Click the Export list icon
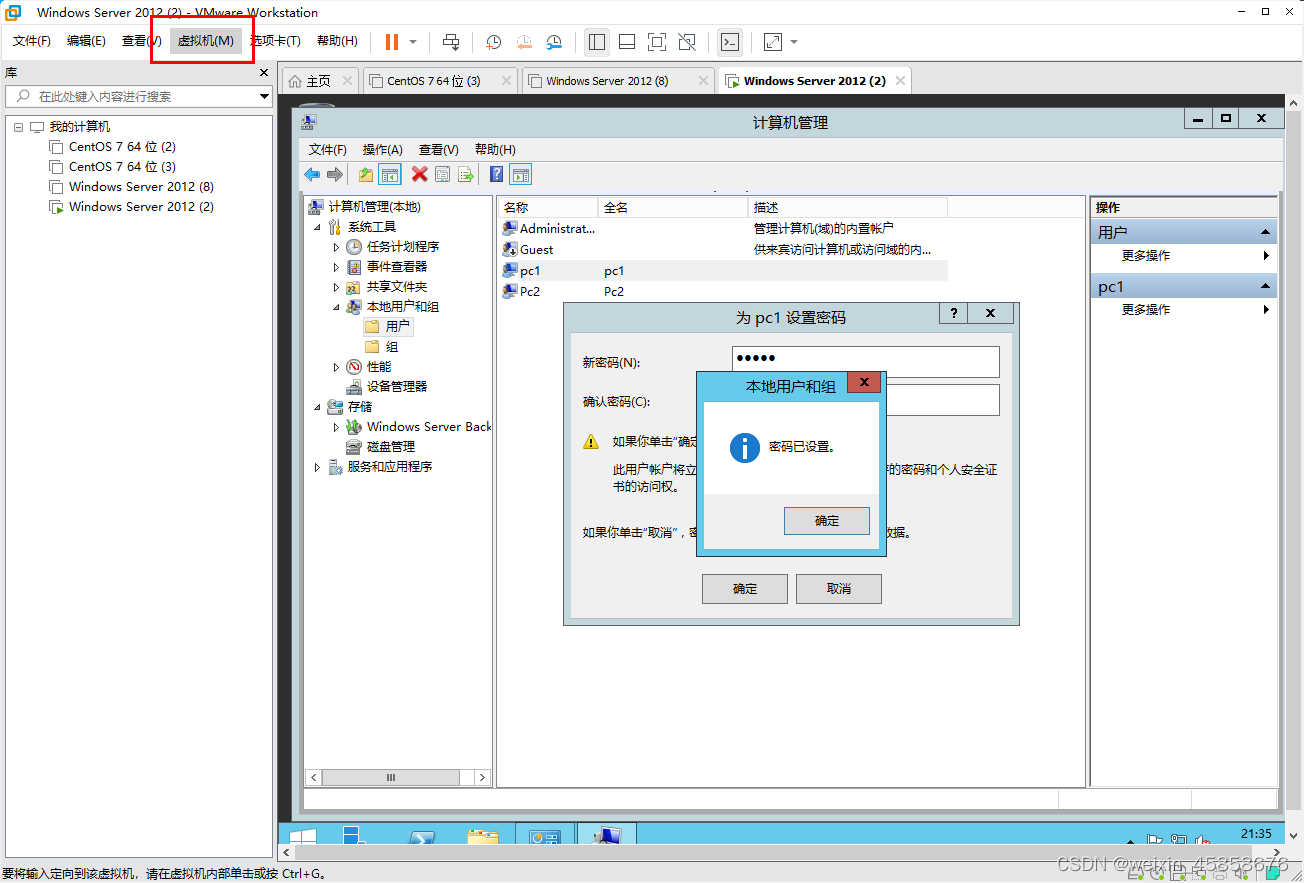Screen dimensions: 1304x883 [x=465, y=174]
